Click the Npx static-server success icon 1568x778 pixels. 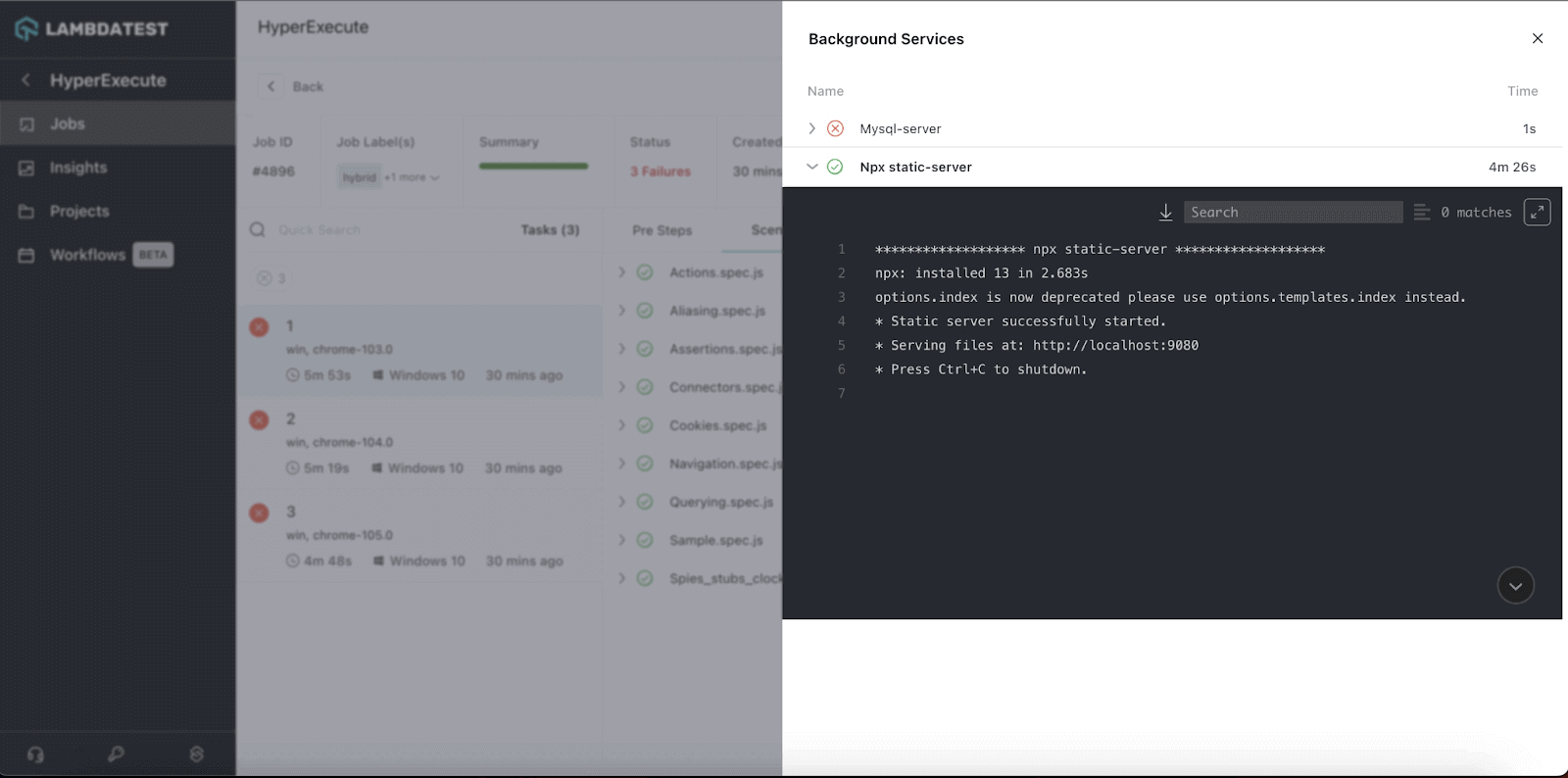click(835, 167)
